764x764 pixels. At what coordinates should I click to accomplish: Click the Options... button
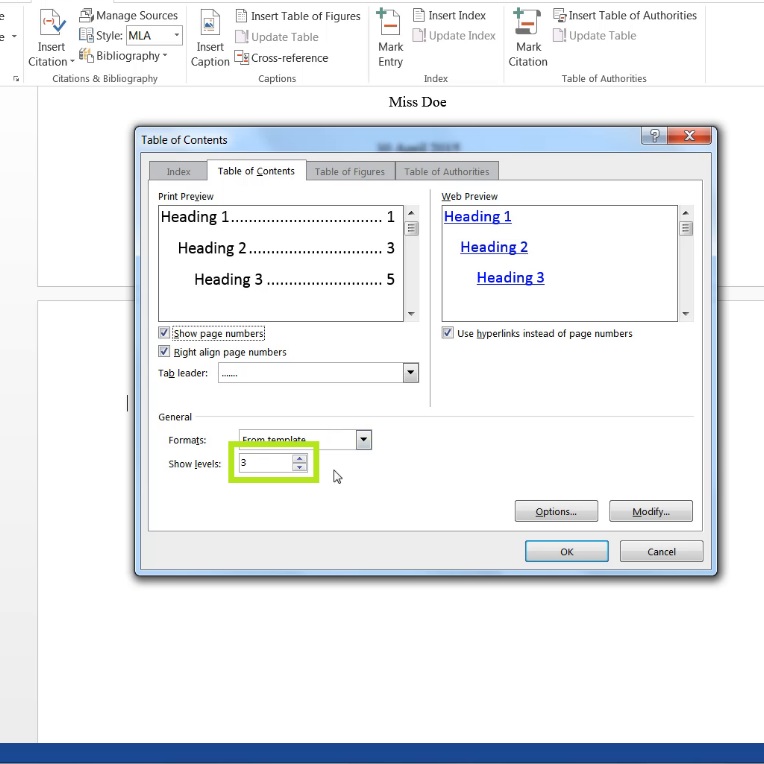pyautogui.click(x=556, y=511)
